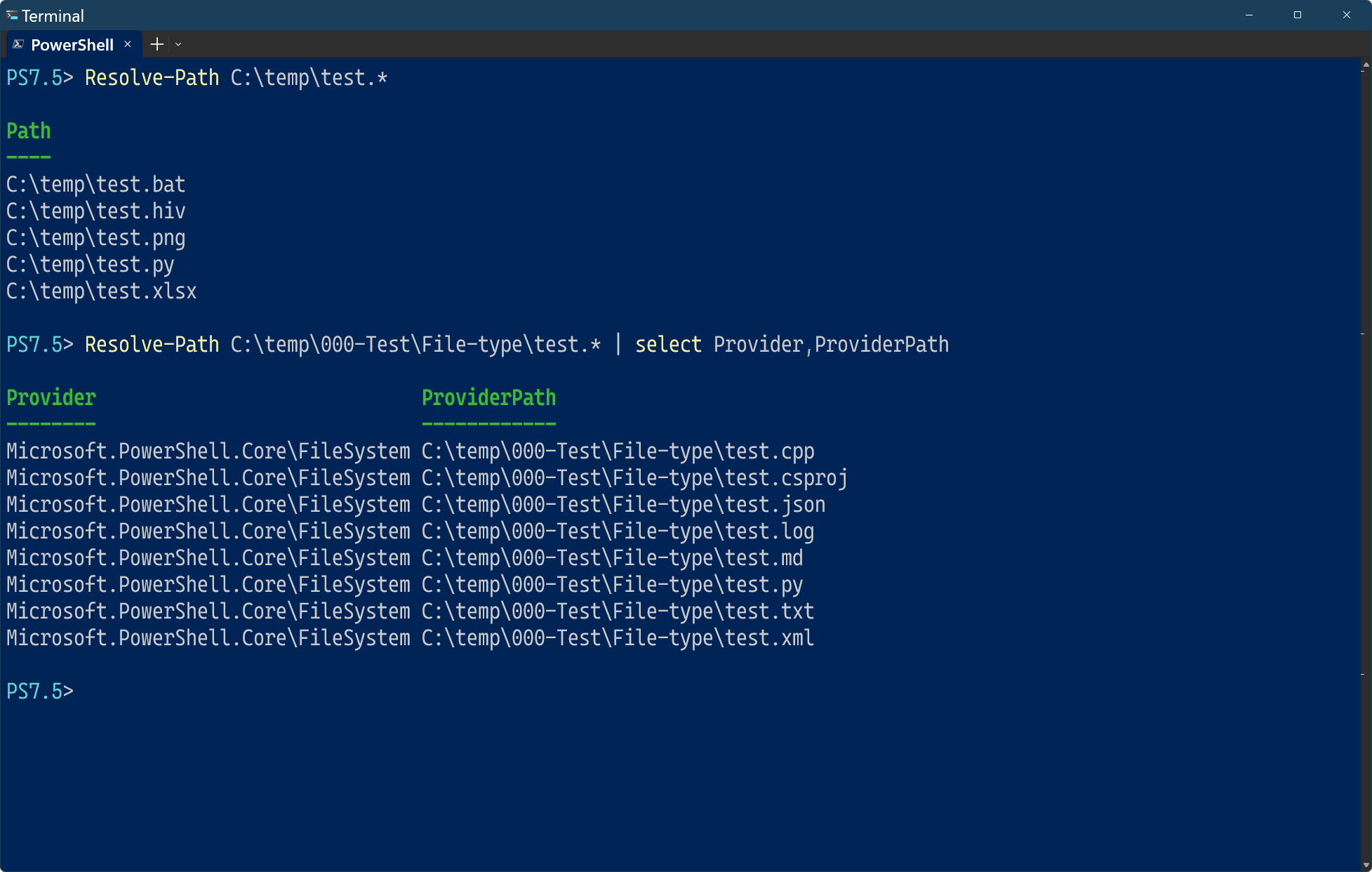Open a new tab with plus button
Image resolution: width=1372 pixels, height=872 pixels.
coord(157,44)
